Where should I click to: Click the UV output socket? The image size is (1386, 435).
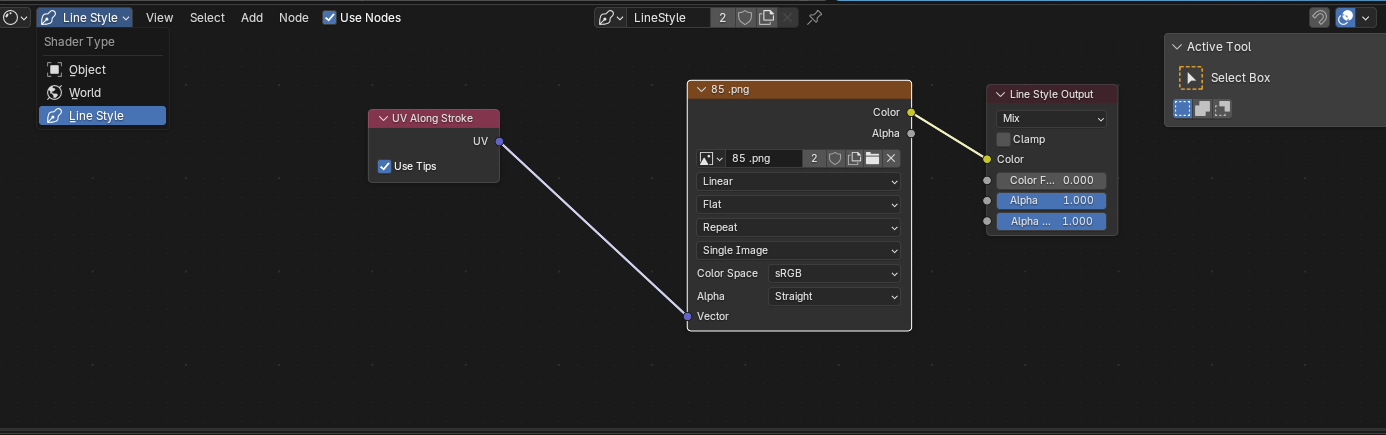pyautogui.click(x=499, y=141)
